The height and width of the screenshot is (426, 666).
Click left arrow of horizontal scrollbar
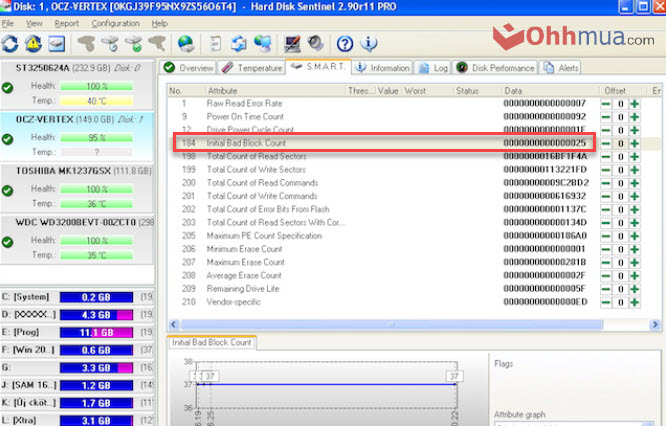(x=173, y=324)
